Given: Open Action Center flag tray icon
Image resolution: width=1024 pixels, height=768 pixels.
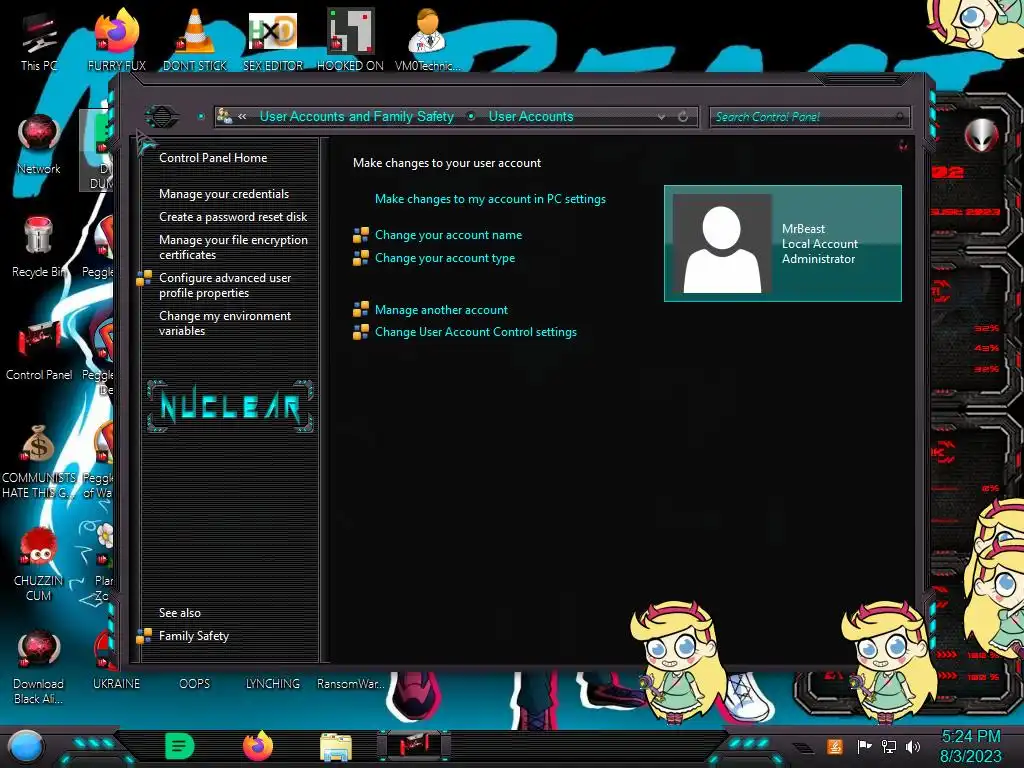Looking at the screenshot, I should 864,746.
